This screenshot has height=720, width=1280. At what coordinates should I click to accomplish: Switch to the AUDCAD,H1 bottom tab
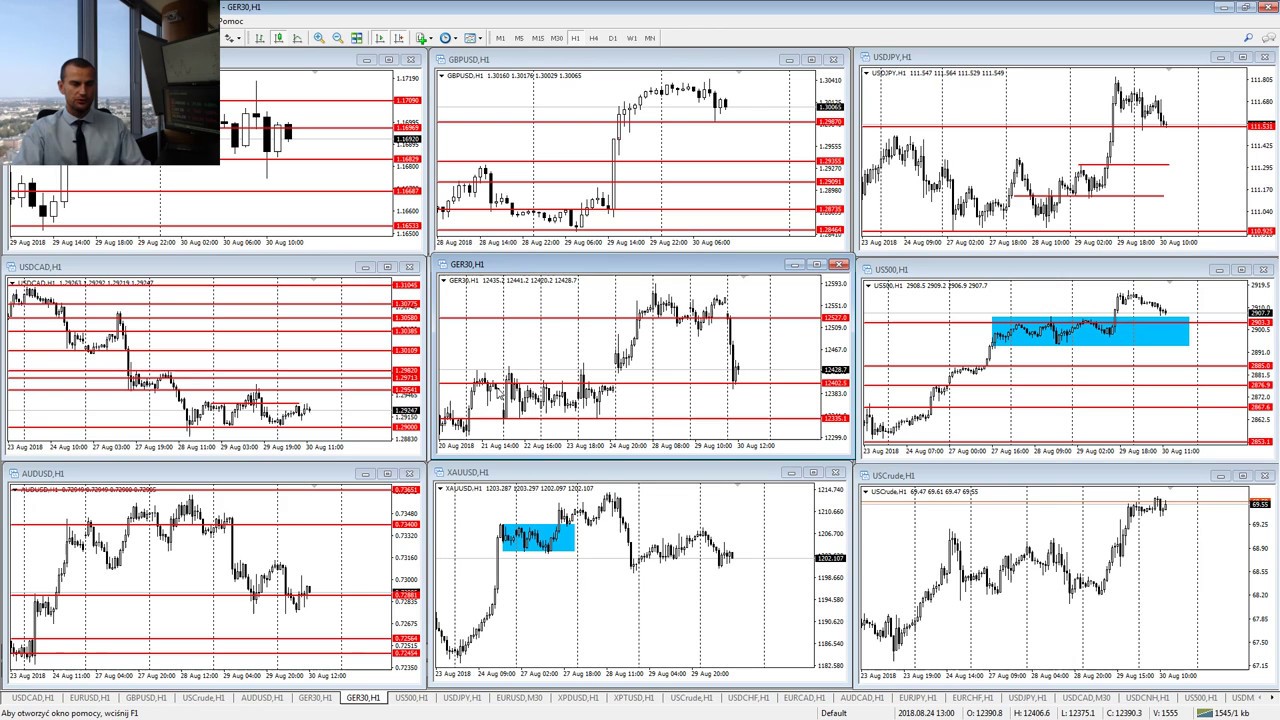(x=861, y=697)
